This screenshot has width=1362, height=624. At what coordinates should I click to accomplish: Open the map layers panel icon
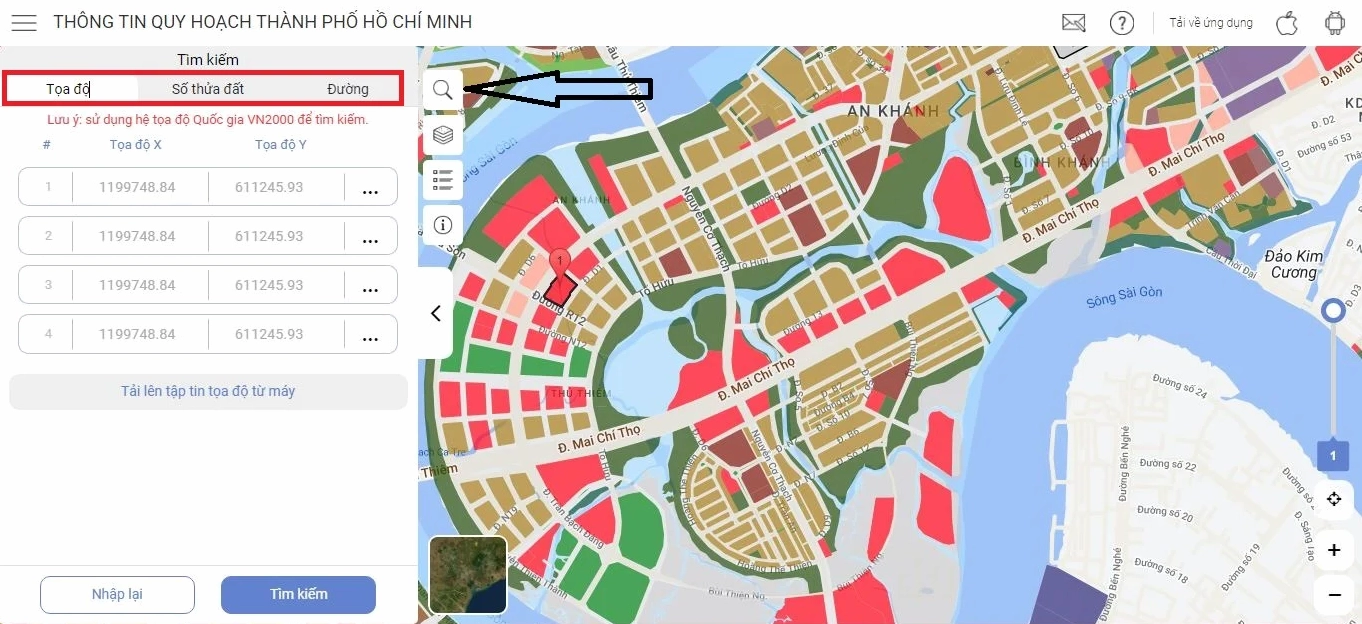[x=443, y=135]
